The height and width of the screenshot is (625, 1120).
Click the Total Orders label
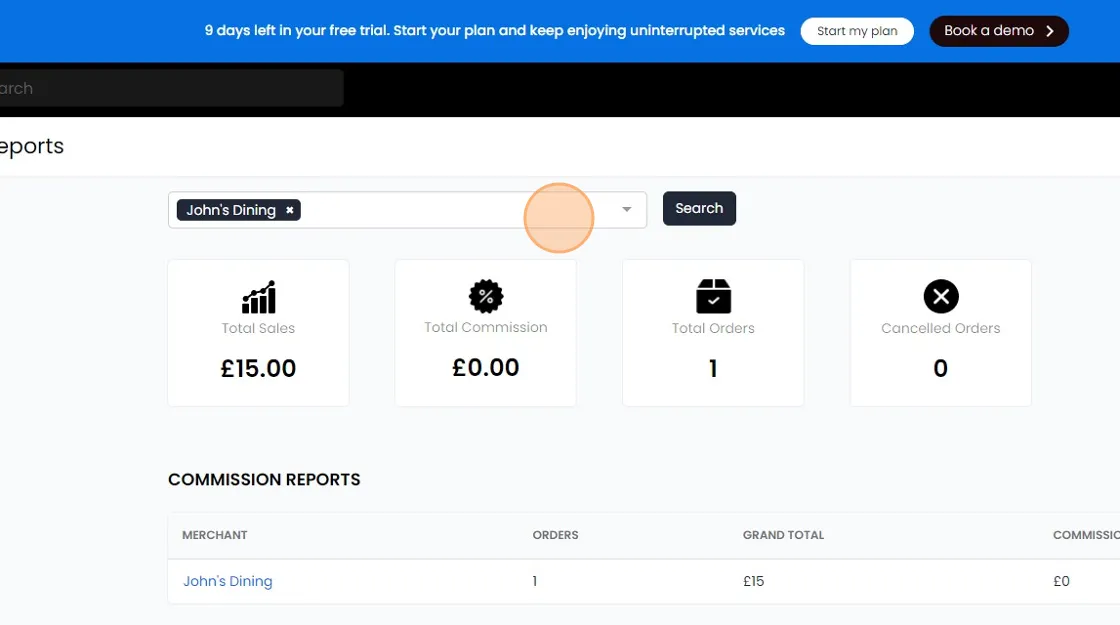(713, 329)
